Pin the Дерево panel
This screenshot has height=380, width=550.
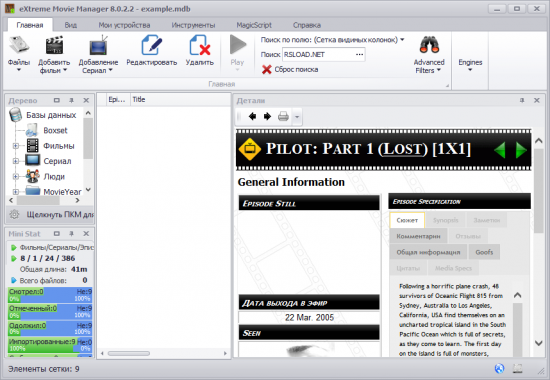click(71, 100)
